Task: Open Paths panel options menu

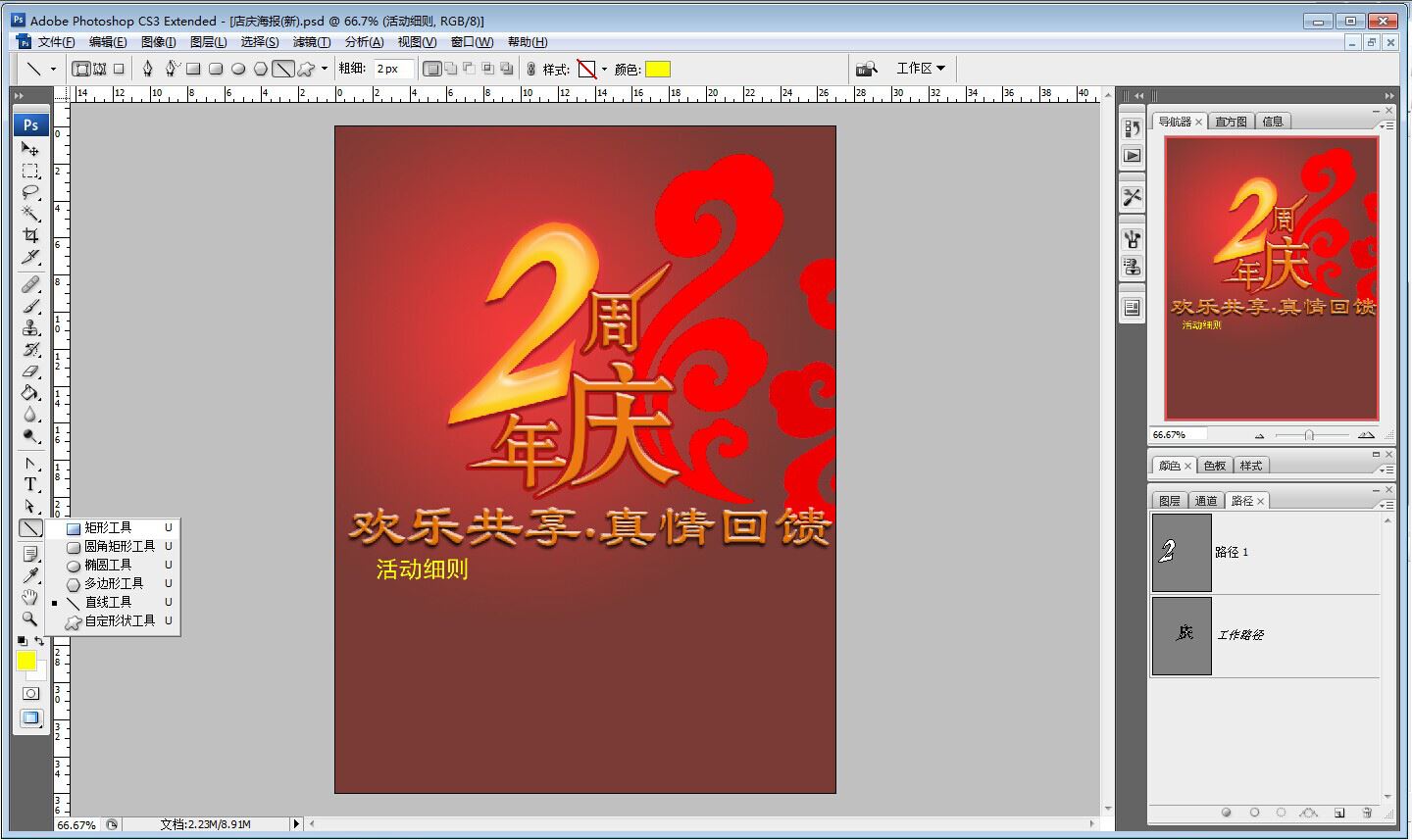Action: coord(1387,505)
